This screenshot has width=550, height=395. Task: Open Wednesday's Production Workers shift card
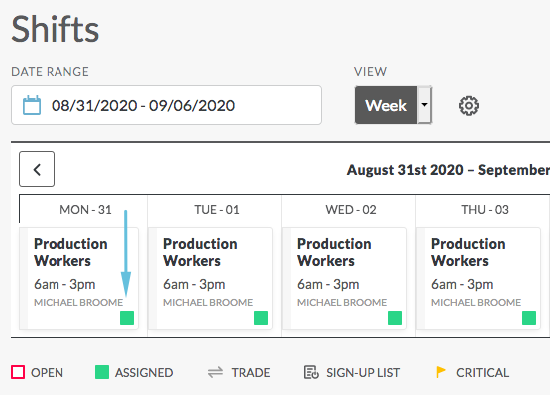345,278
